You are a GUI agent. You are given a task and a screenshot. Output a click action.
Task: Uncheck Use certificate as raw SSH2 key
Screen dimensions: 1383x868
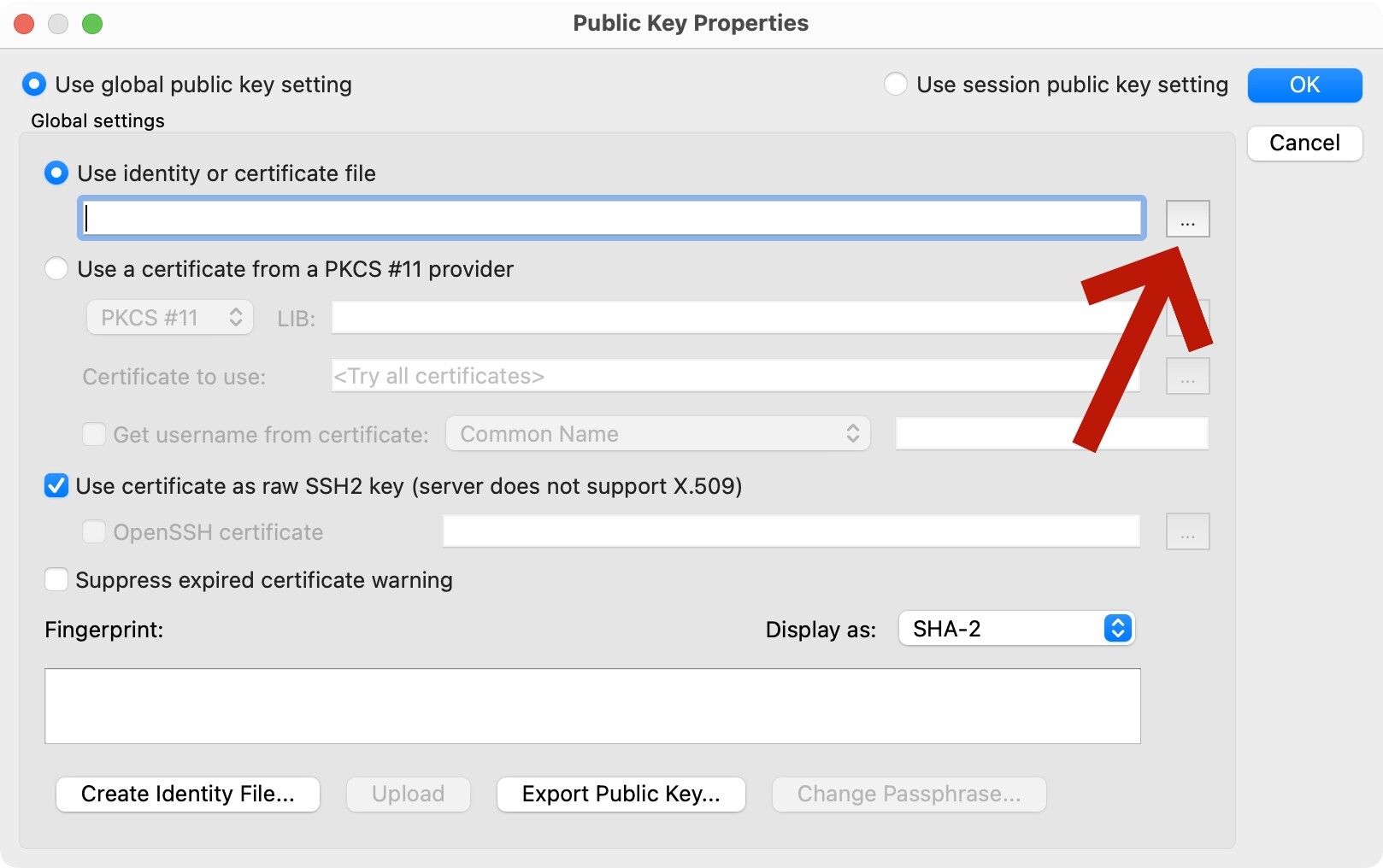coord(56,486)
